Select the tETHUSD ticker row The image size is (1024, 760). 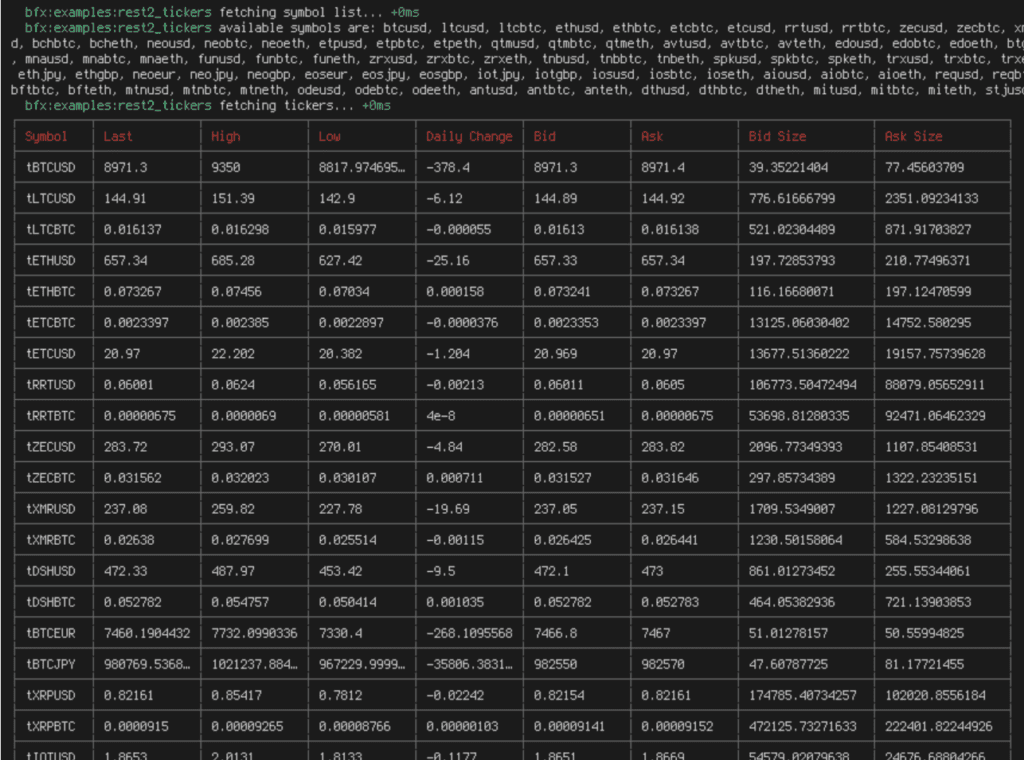pyautogui.click(x=53, y=260)
